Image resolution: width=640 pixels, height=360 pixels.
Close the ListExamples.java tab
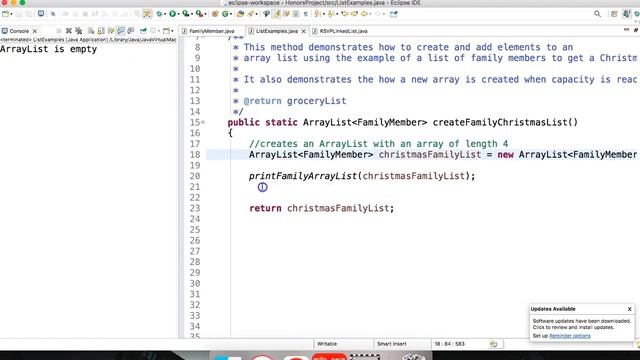pos(303,31)
